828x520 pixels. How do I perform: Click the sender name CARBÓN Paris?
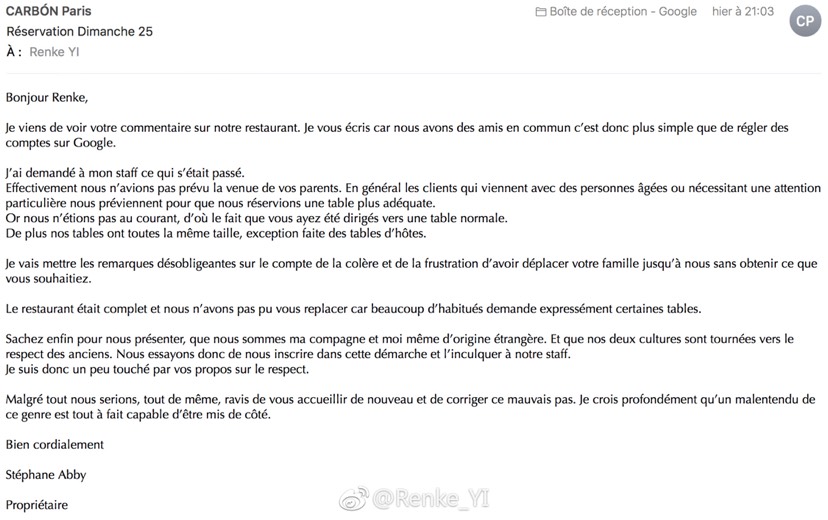point(49,11)
